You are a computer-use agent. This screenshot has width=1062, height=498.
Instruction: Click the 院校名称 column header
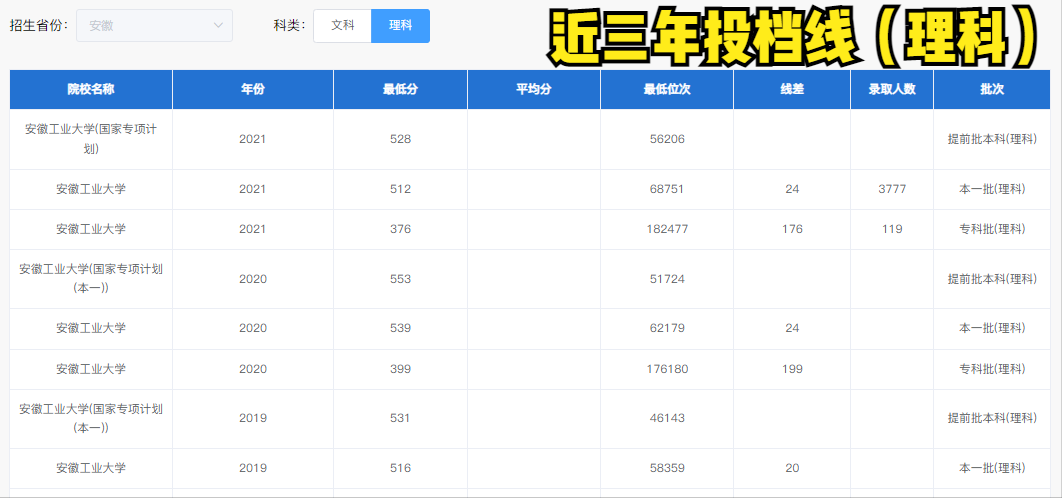(x=91, y=89)
